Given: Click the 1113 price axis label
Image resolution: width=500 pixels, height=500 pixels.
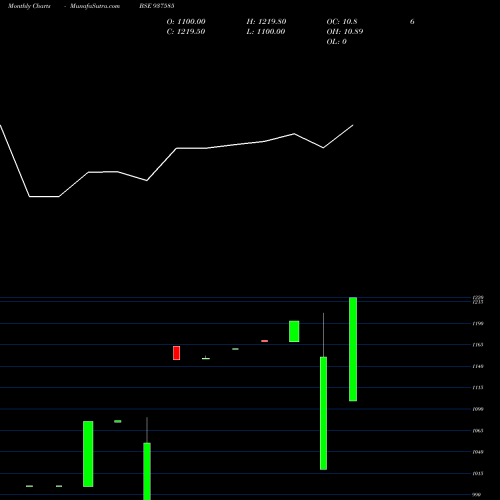Looking at the screenshot, I should coord(478,388).
